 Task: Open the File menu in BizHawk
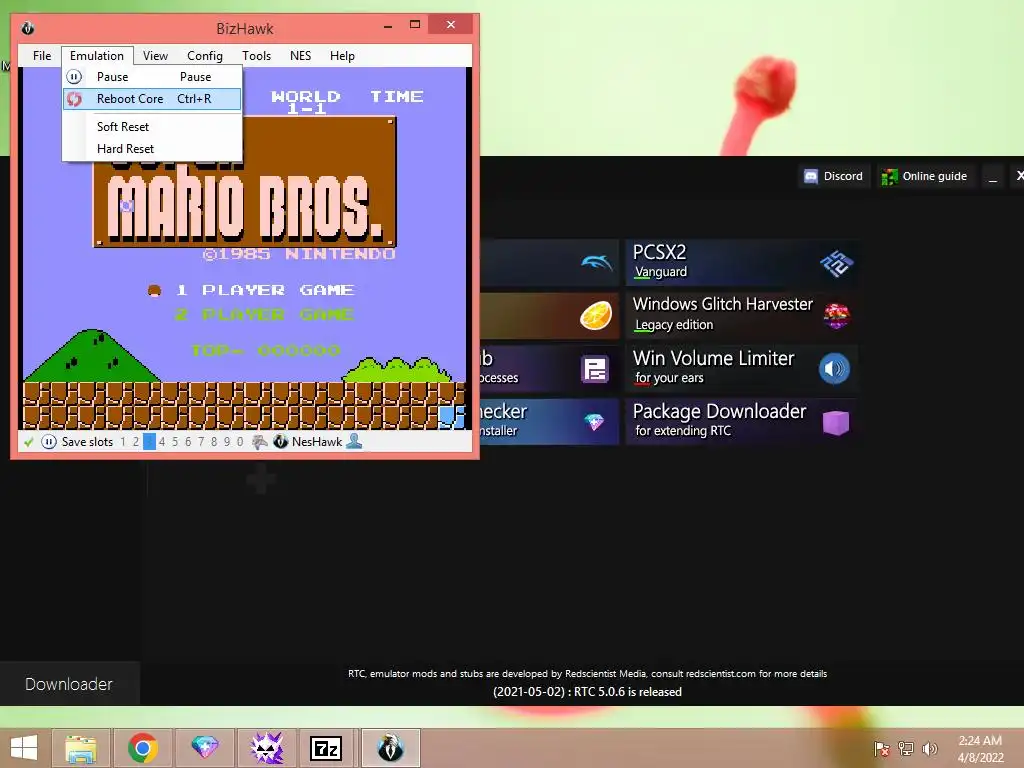(x=42, y=56)
